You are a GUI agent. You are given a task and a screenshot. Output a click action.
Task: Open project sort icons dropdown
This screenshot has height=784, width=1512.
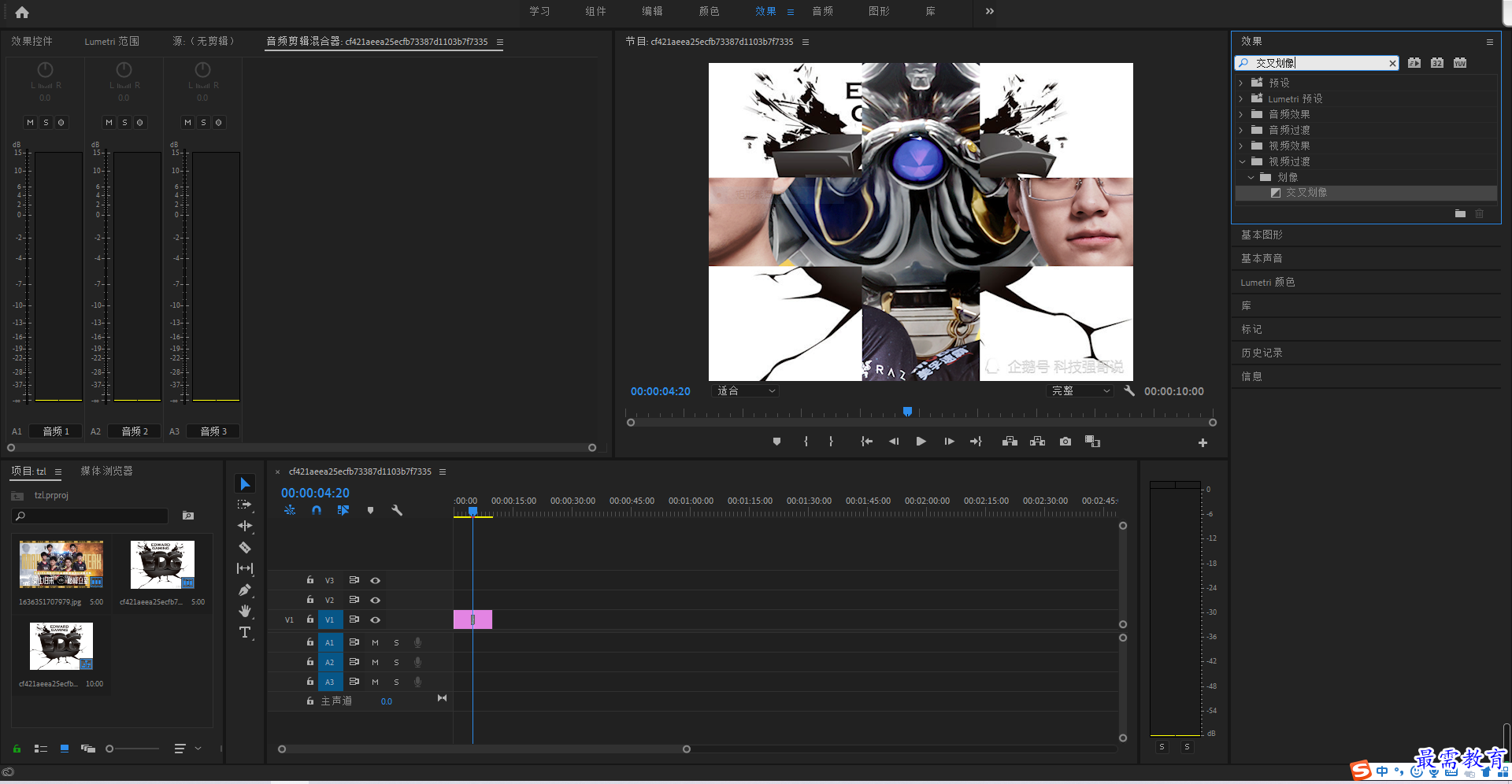pyautogui.click(x=187, y=749)
